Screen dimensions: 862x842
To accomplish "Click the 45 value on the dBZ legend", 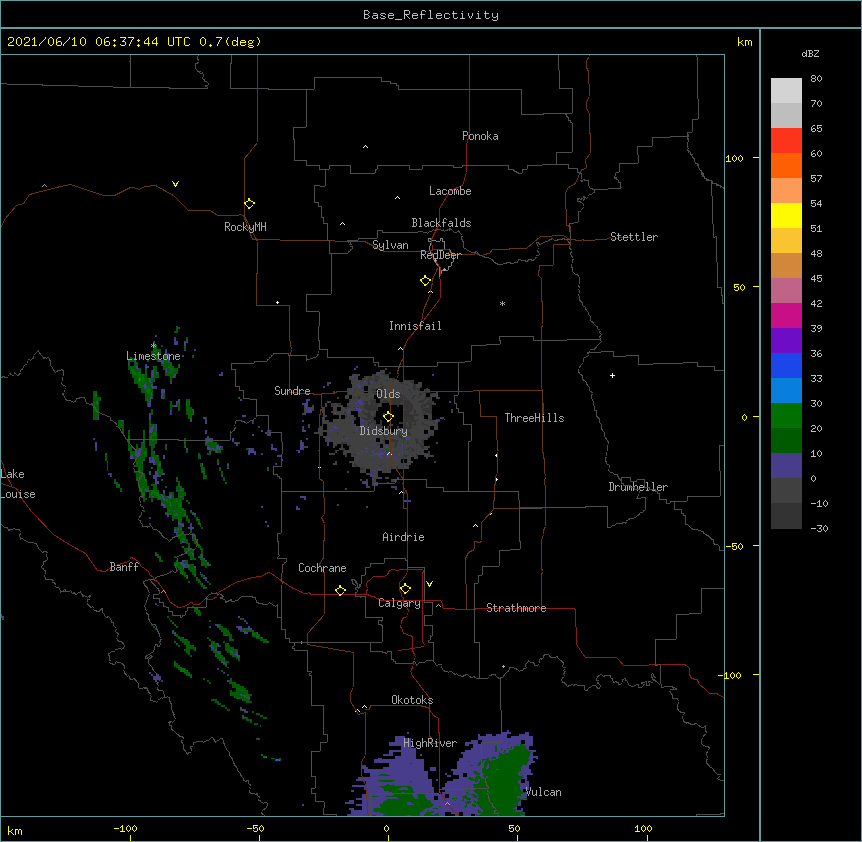I will point(816,279).
